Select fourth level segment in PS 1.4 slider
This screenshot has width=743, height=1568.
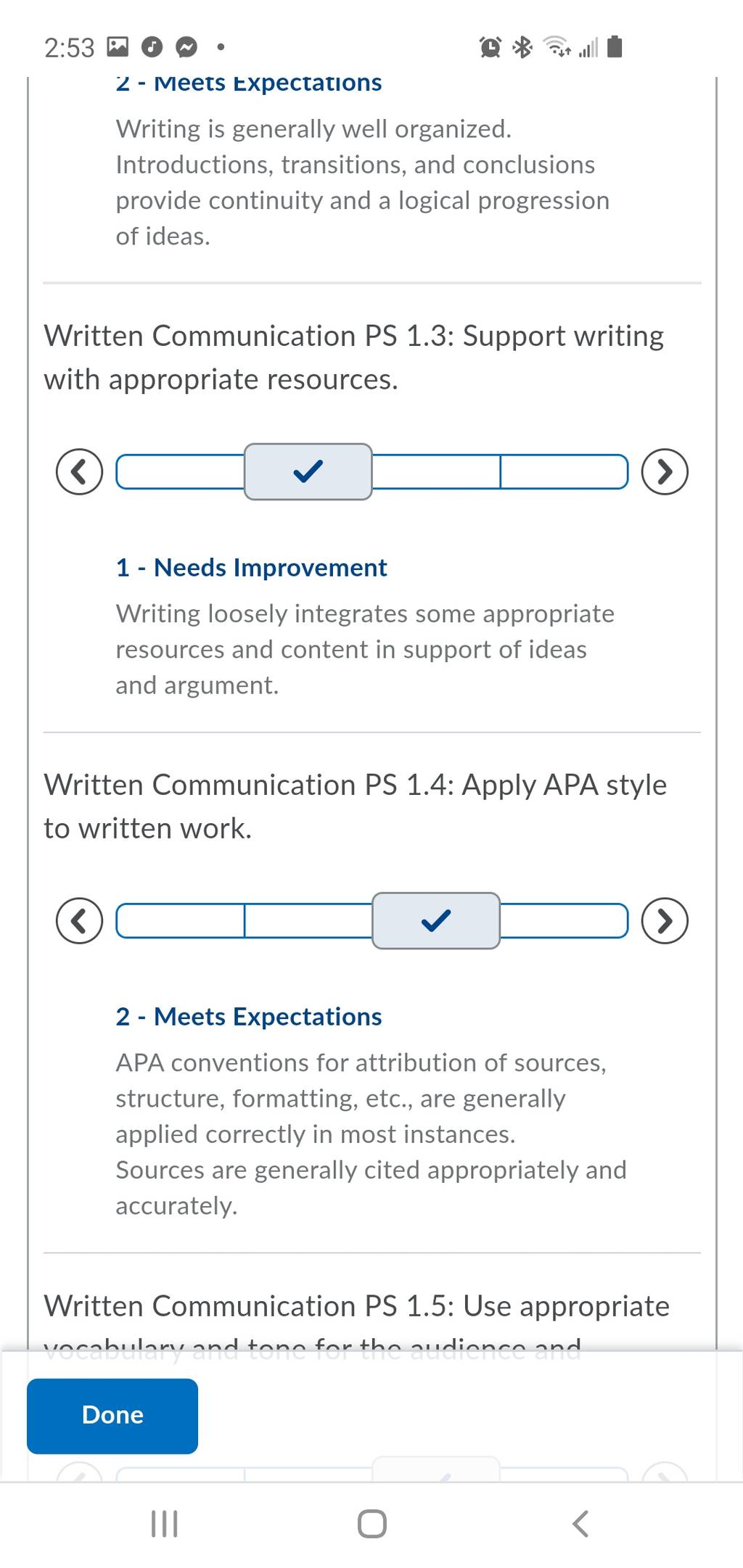(565, 920)
